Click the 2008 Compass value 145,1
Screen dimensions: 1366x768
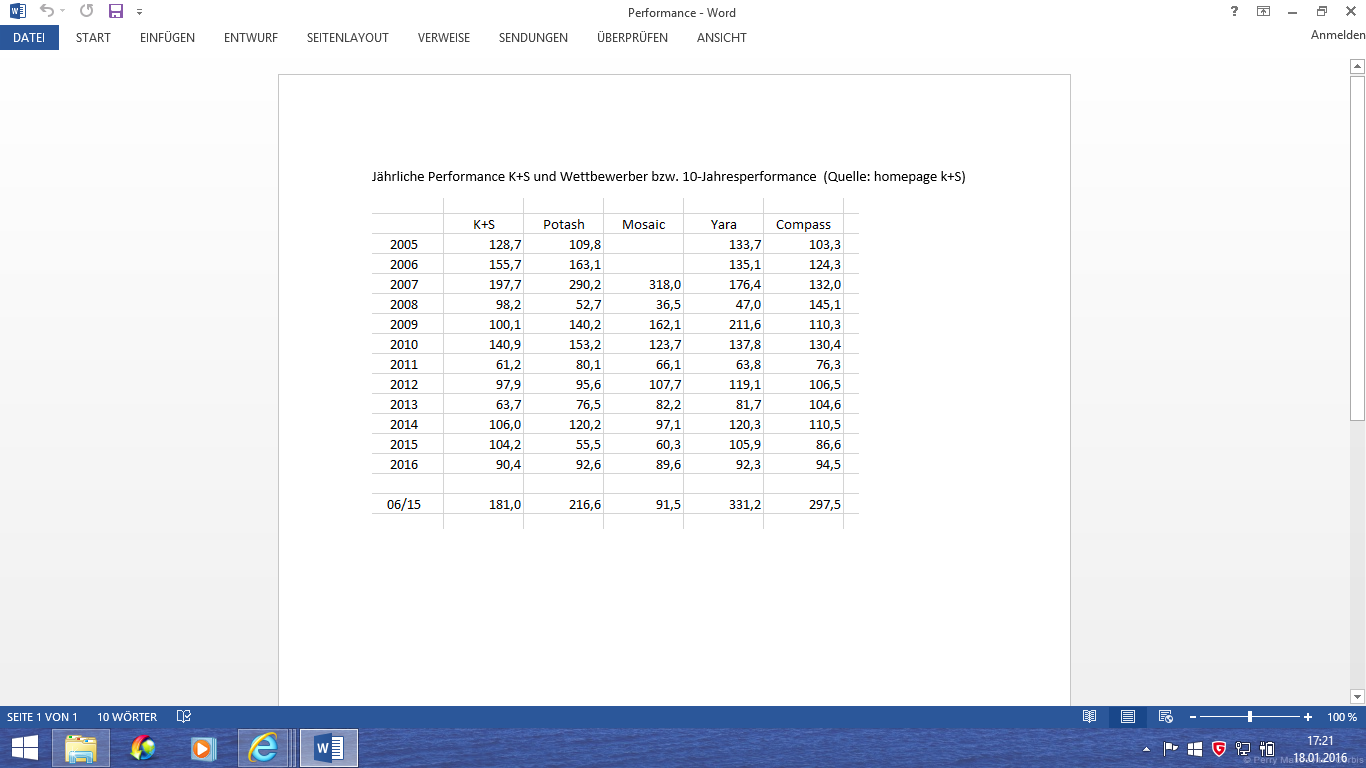pos(824,304)
